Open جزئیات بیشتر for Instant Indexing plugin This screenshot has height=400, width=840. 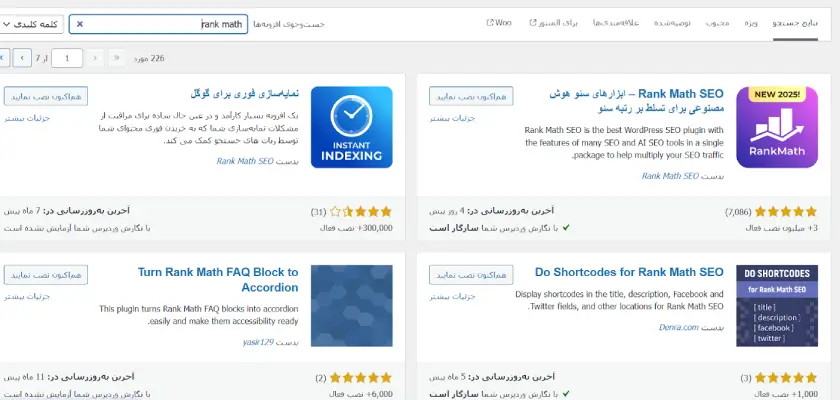(27, 118)
